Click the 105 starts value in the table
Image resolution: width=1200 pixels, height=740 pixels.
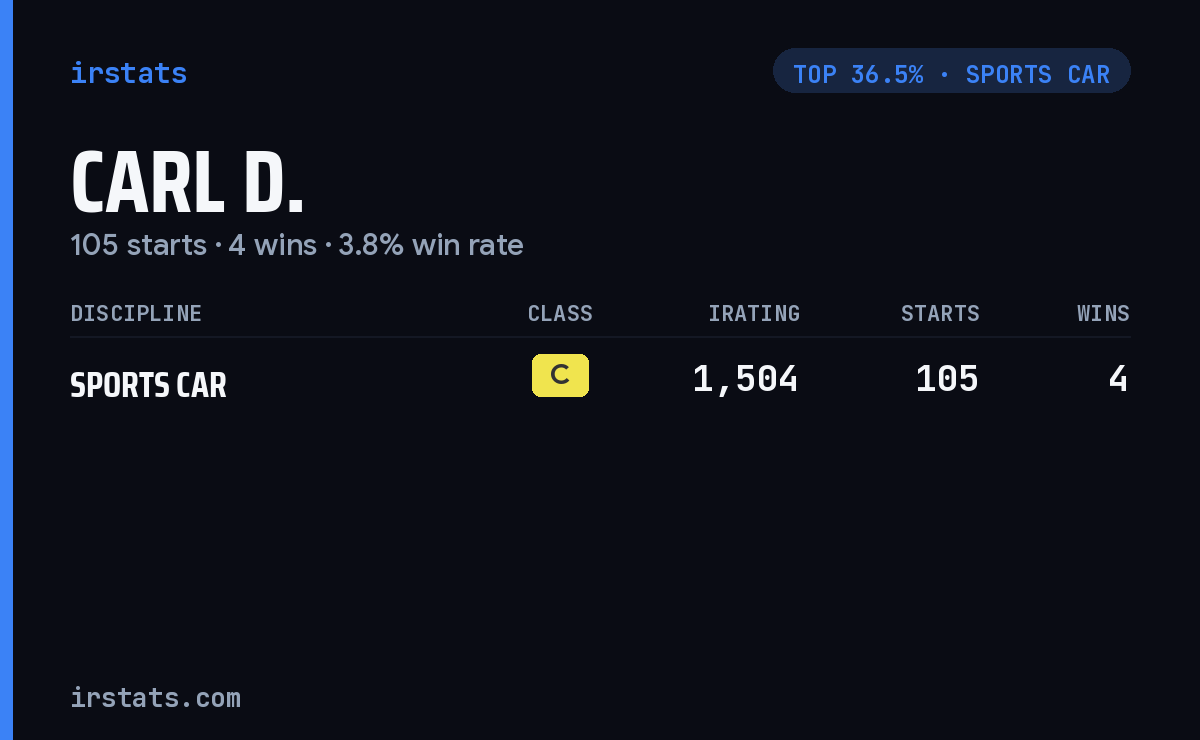tap(947, 379)
